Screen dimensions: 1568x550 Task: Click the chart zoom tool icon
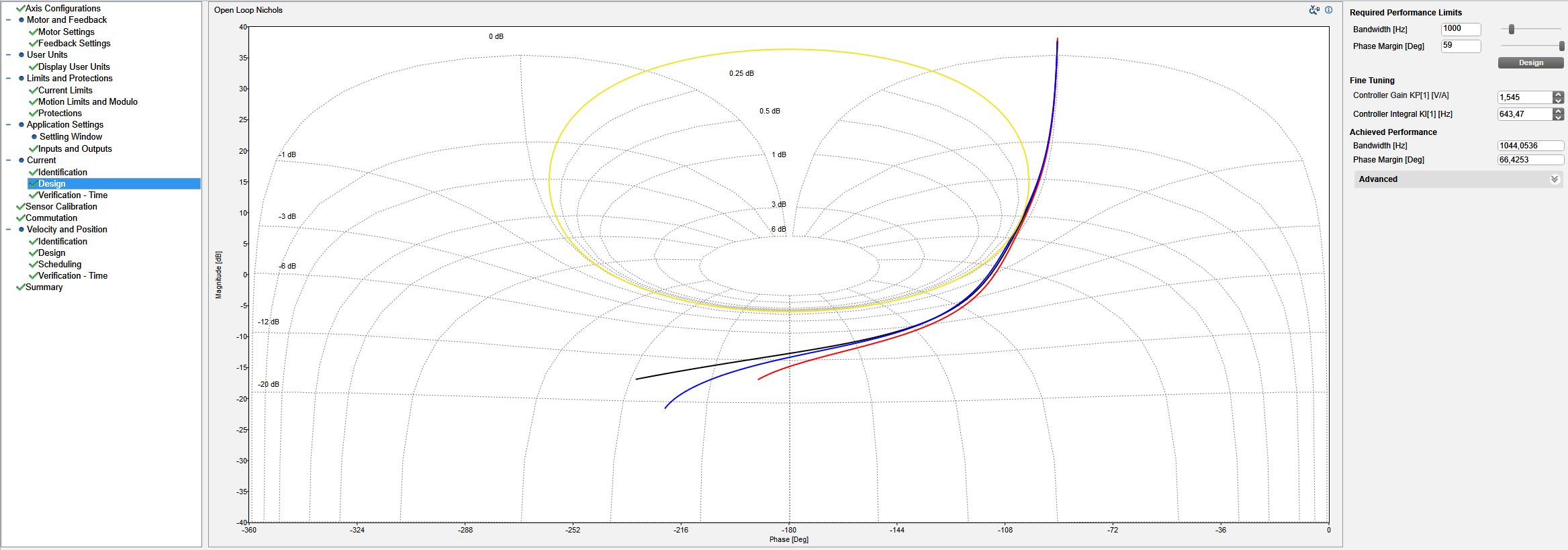1314,10
